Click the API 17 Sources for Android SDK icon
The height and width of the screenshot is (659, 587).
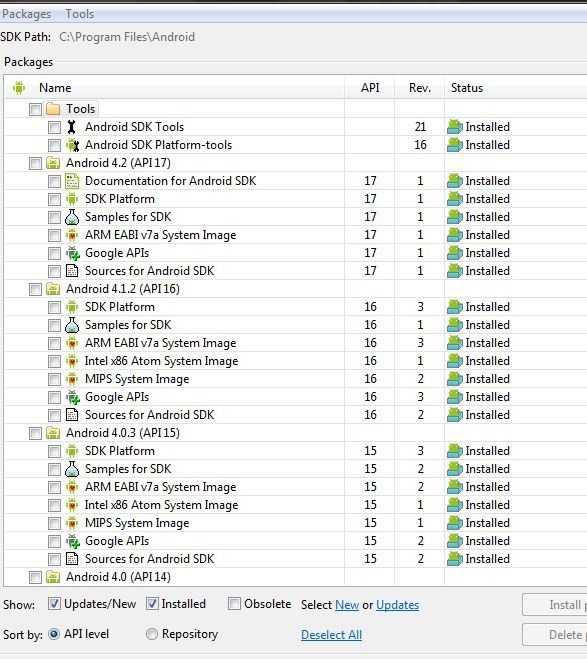click(72, 271)
